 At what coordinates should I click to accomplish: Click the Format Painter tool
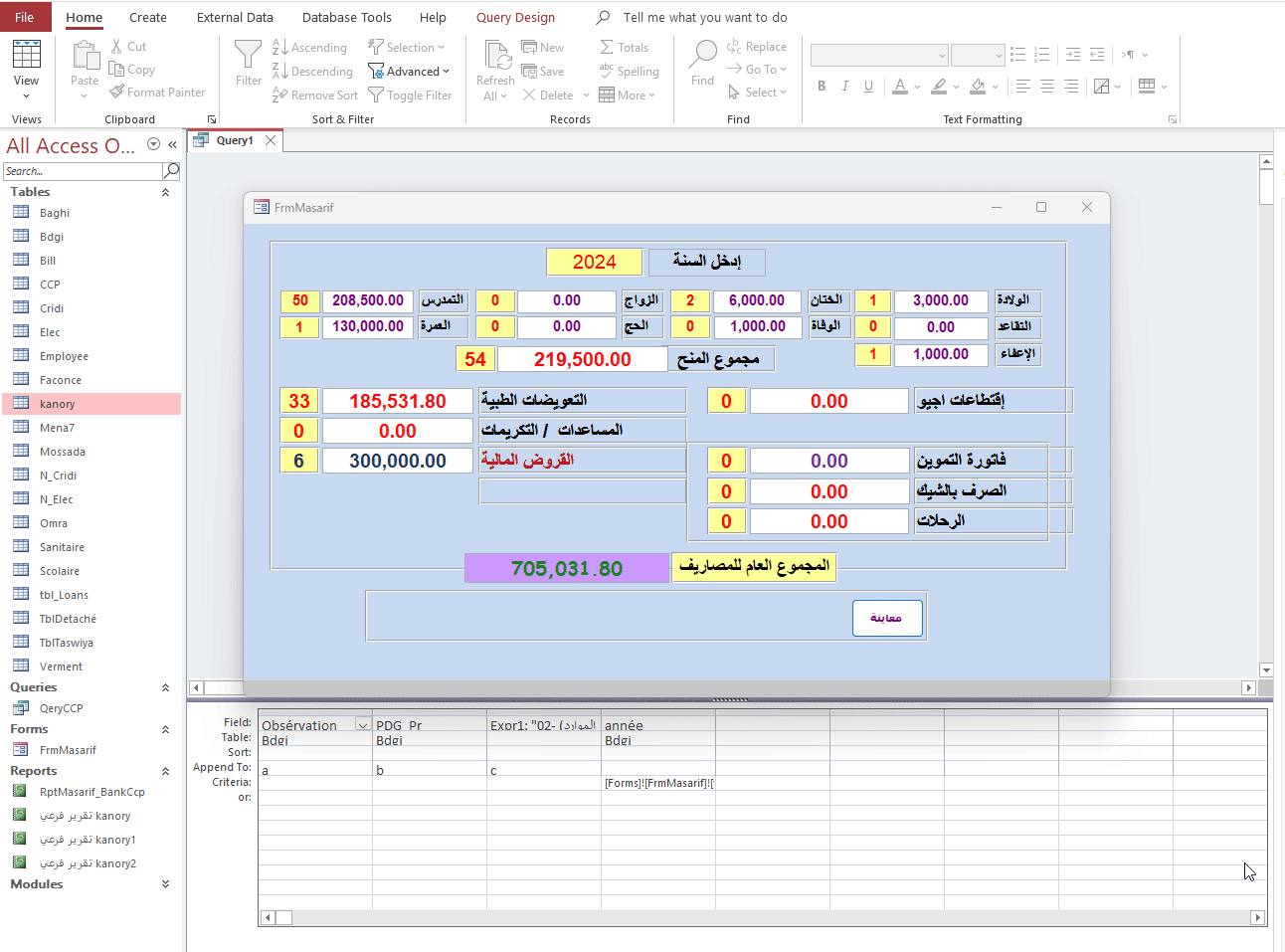(157, 93)
